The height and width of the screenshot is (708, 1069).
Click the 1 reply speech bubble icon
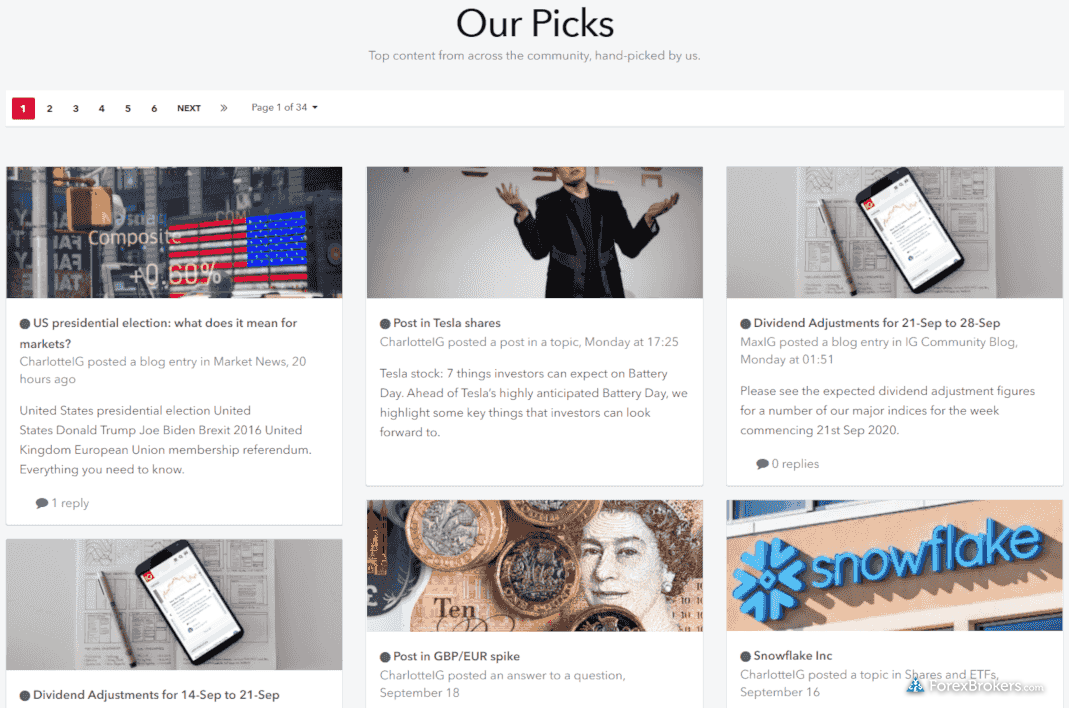point(42,503)
